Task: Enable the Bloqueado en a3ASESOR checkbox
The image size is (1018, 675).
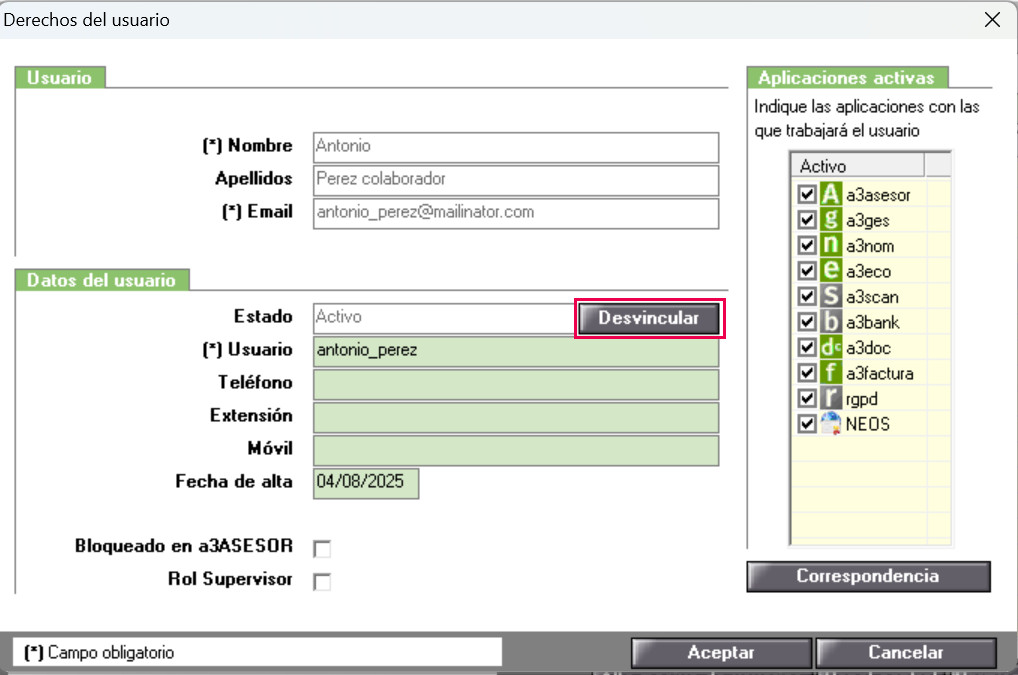Action: [322, 548]
